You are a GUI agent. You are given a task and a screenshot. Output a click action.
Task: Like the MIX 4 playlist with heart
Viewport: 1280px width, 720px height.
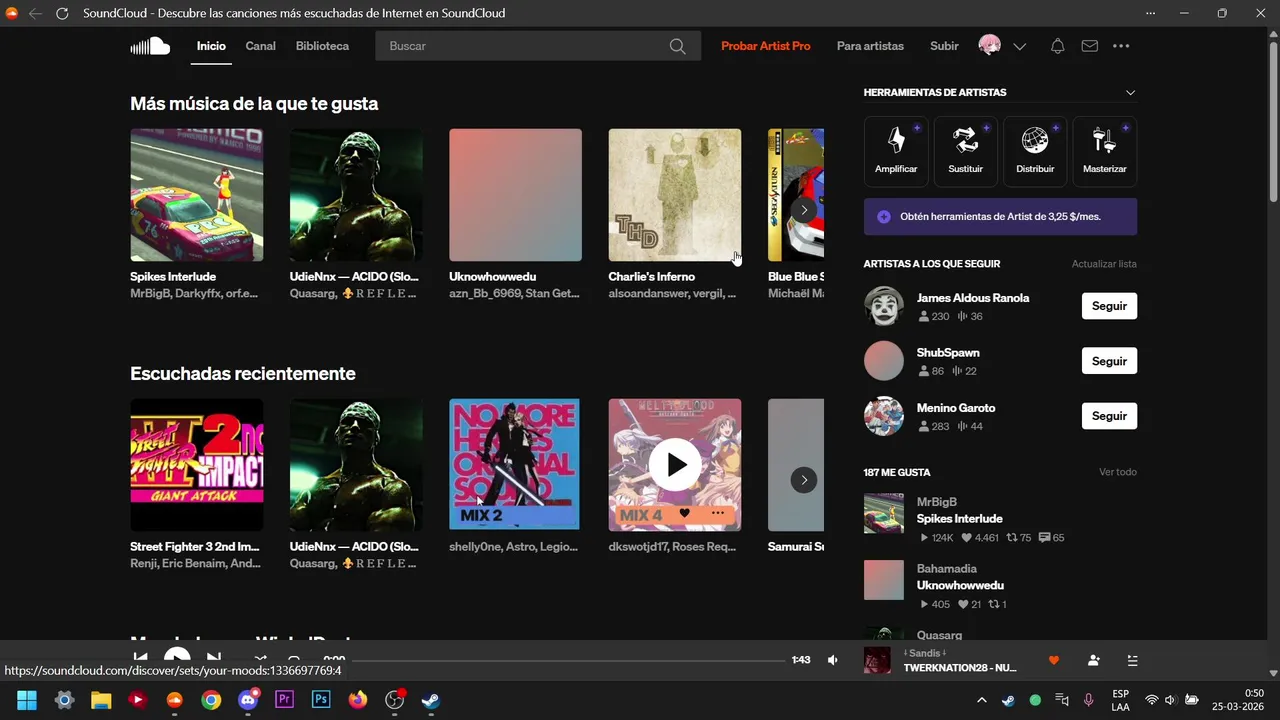coord(684,514)
